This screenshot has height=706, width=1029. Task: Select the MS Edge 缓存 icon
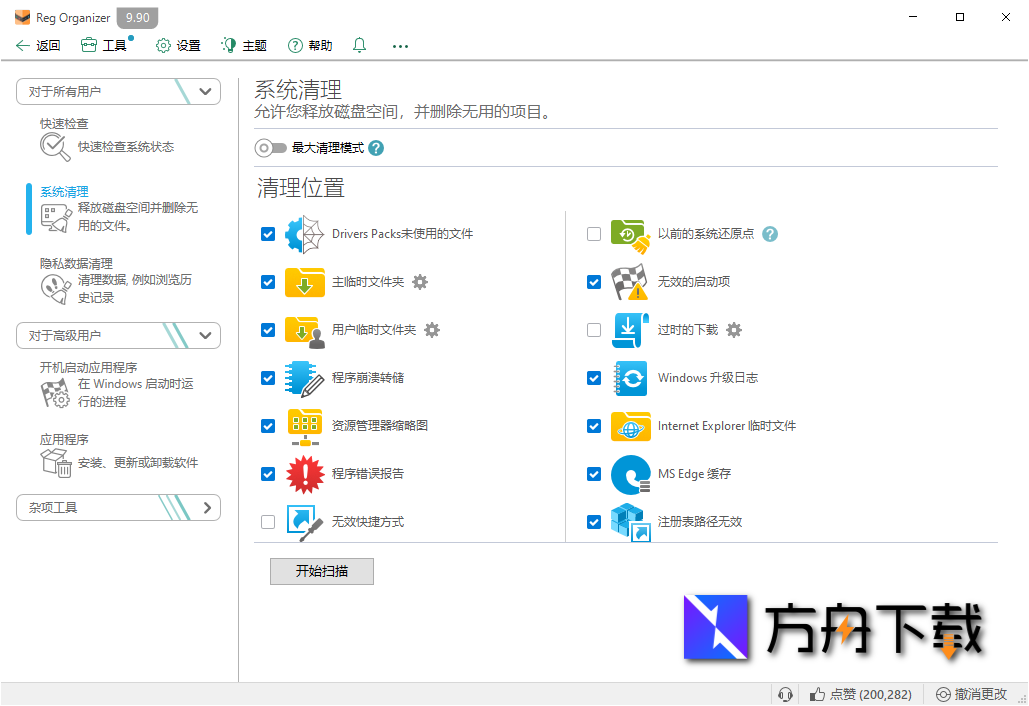click(630, 473)
